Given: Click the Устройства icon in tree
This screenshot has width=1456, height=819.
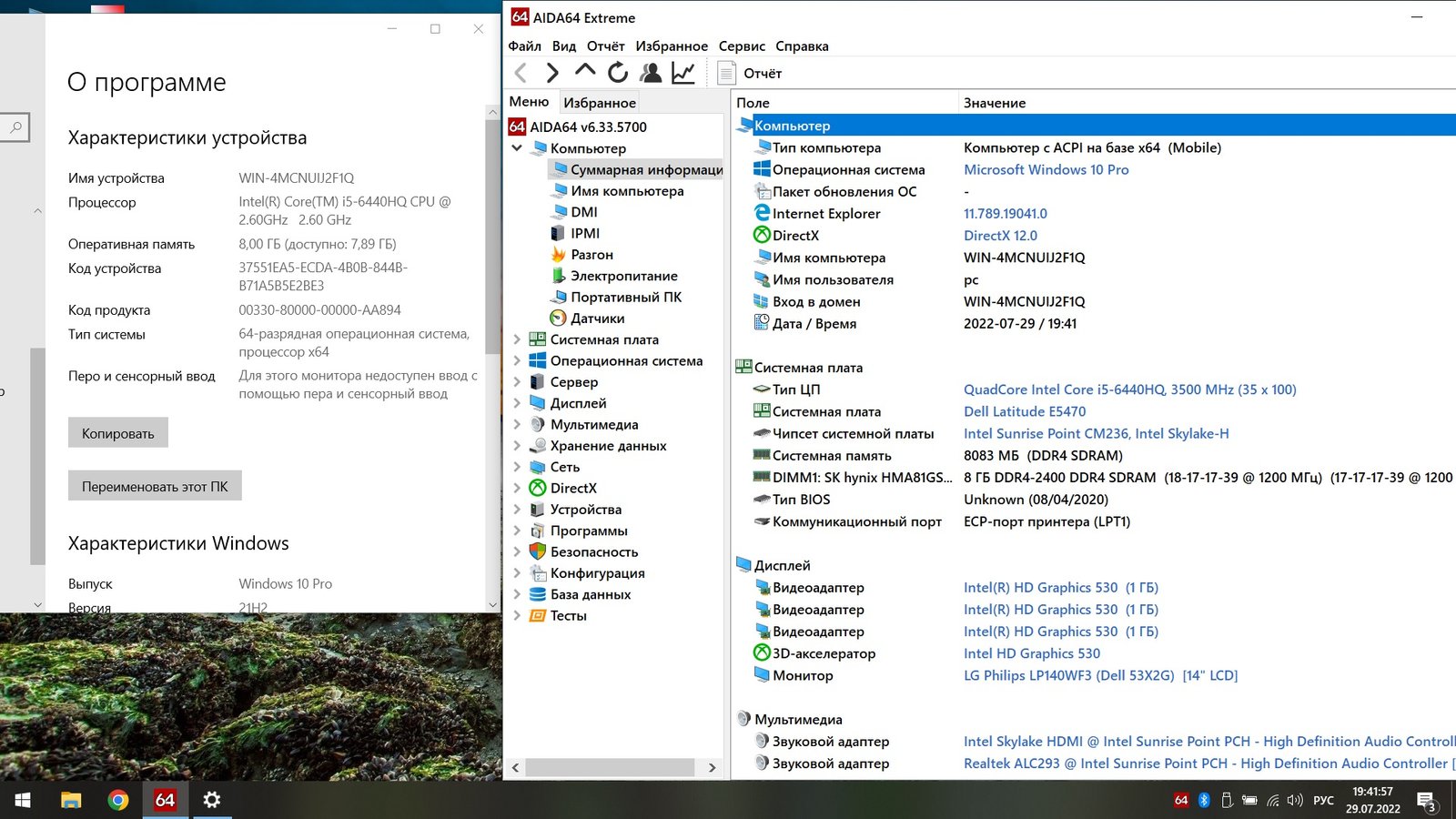Looking at the screenshot, I should (538, 510).
